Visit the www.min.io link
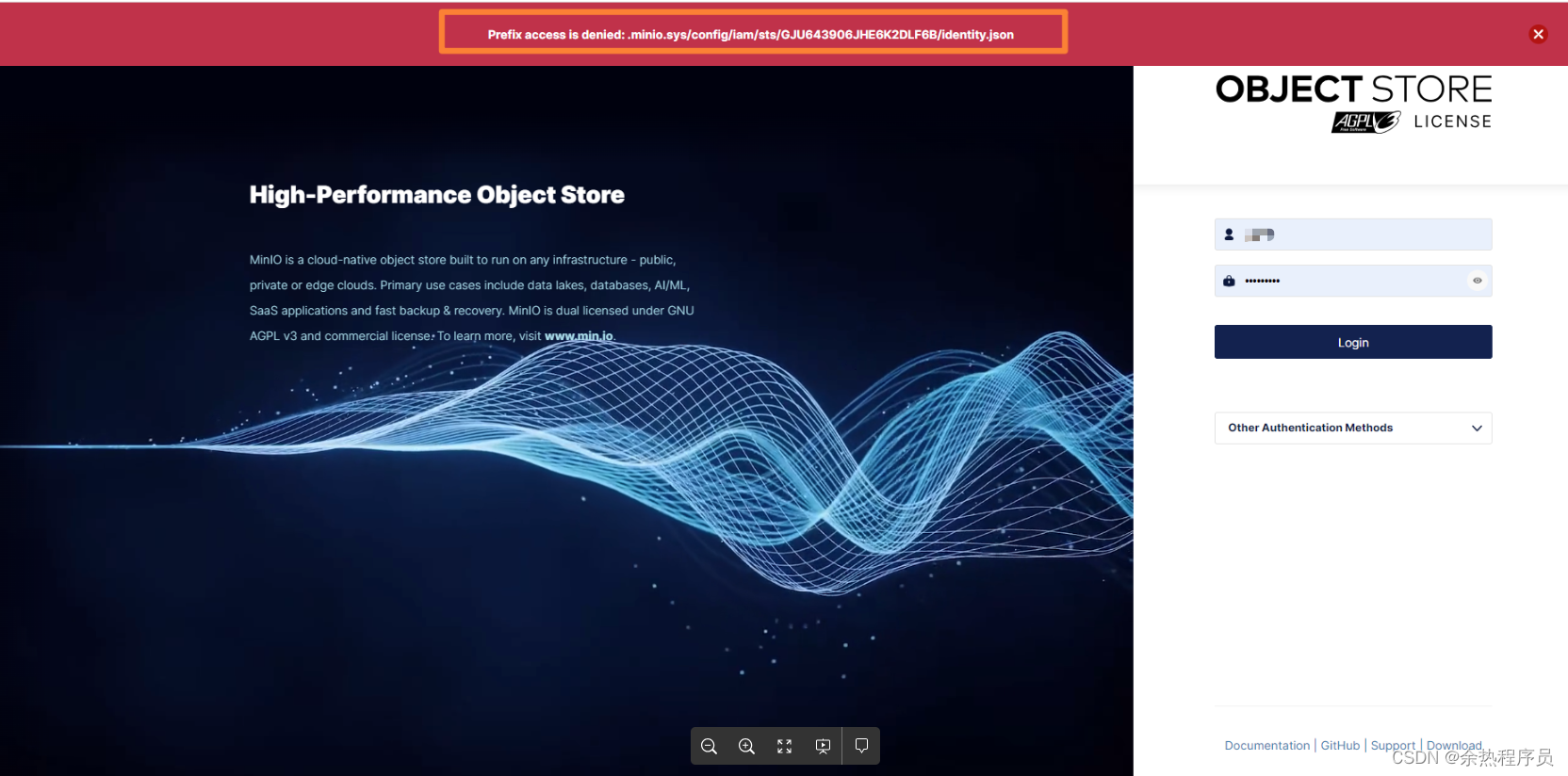 579,336
